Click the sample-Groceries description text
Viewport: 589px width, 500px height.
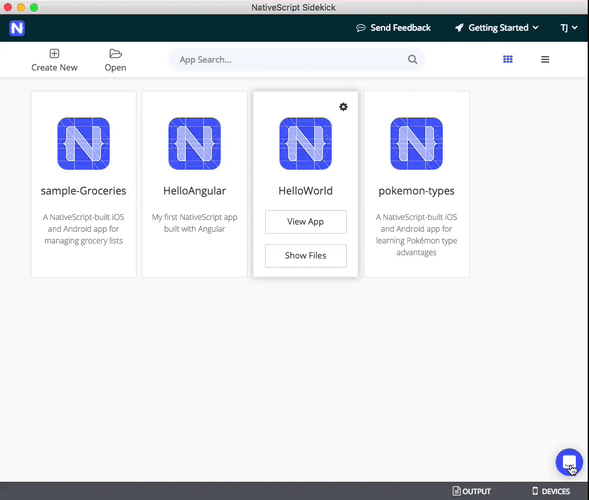pyautogui.click(x=83, y=229)
